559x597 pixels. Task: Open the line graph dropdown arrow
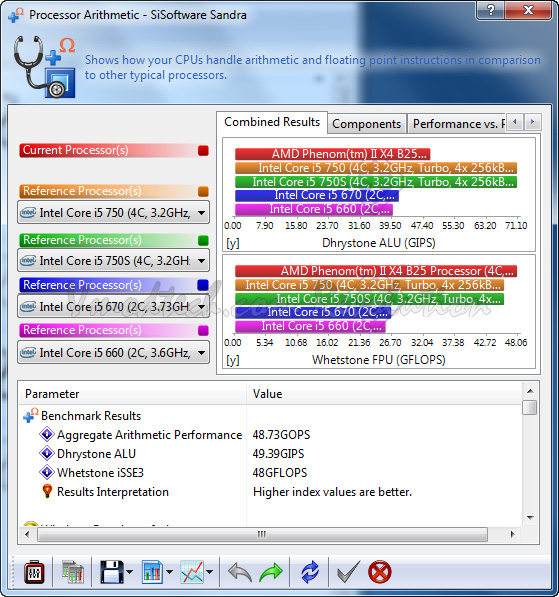pyautogui.click(x=209, y=572)
